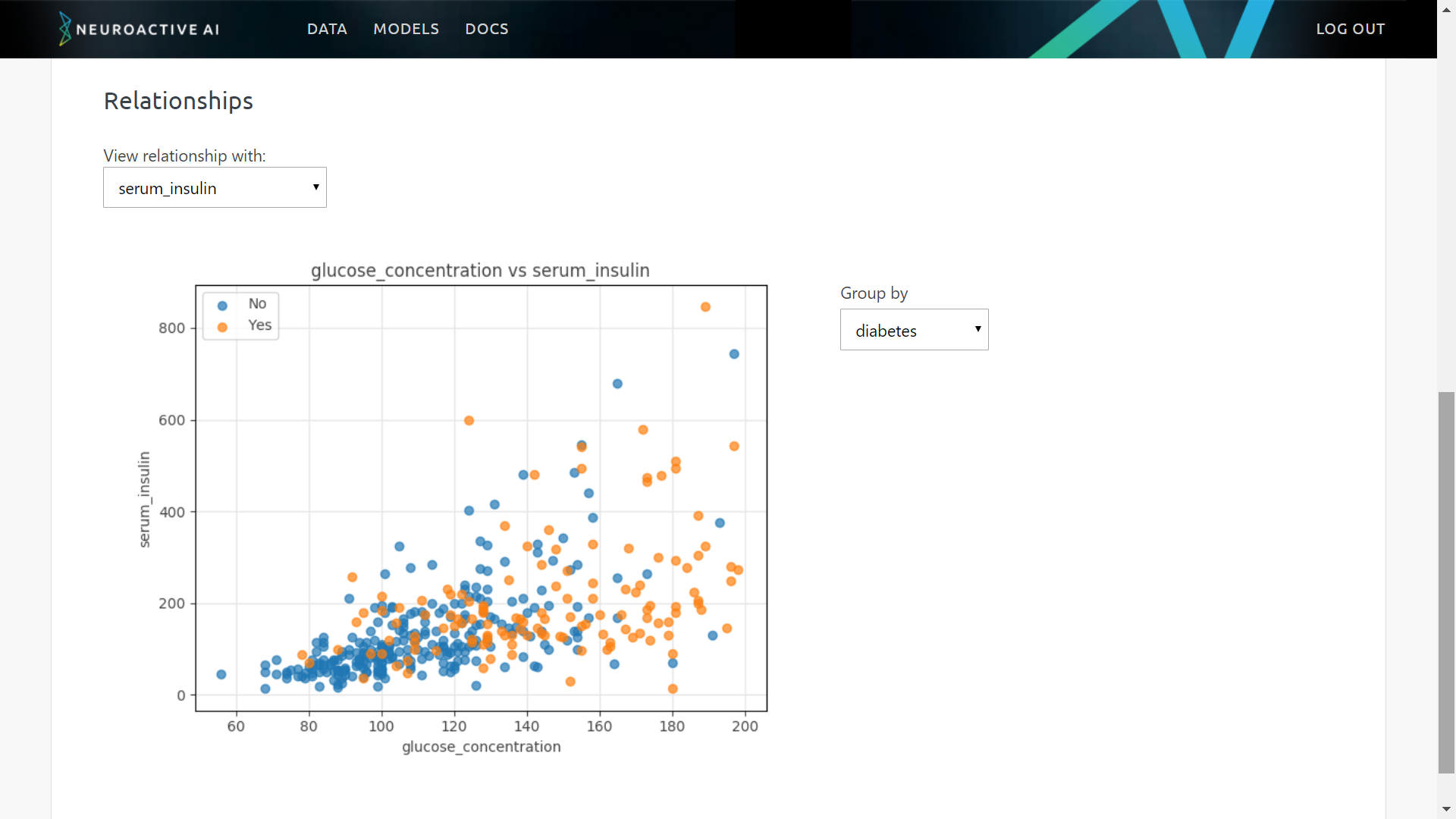Click the serum_insulin dropdown arrow
The width and height of the screenshot is (1456, 819).
pos(315,187)
